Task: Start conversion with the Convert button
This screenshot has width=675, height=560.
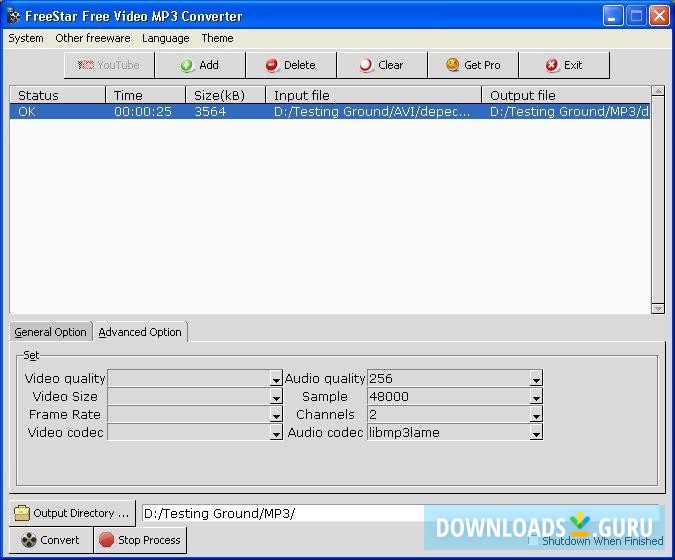Action: pos(51,540)
